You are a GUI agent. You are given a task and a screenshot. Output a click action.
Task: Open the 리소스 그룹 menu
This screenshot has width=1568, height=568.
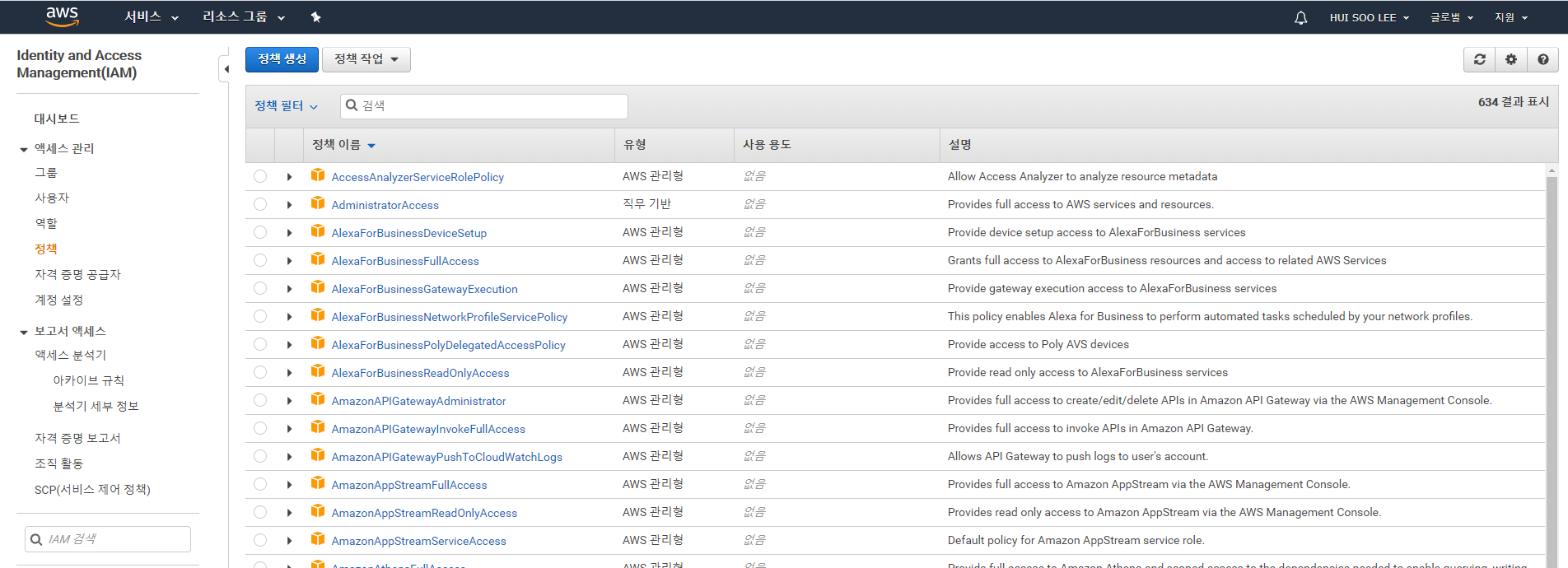(244, 17)
